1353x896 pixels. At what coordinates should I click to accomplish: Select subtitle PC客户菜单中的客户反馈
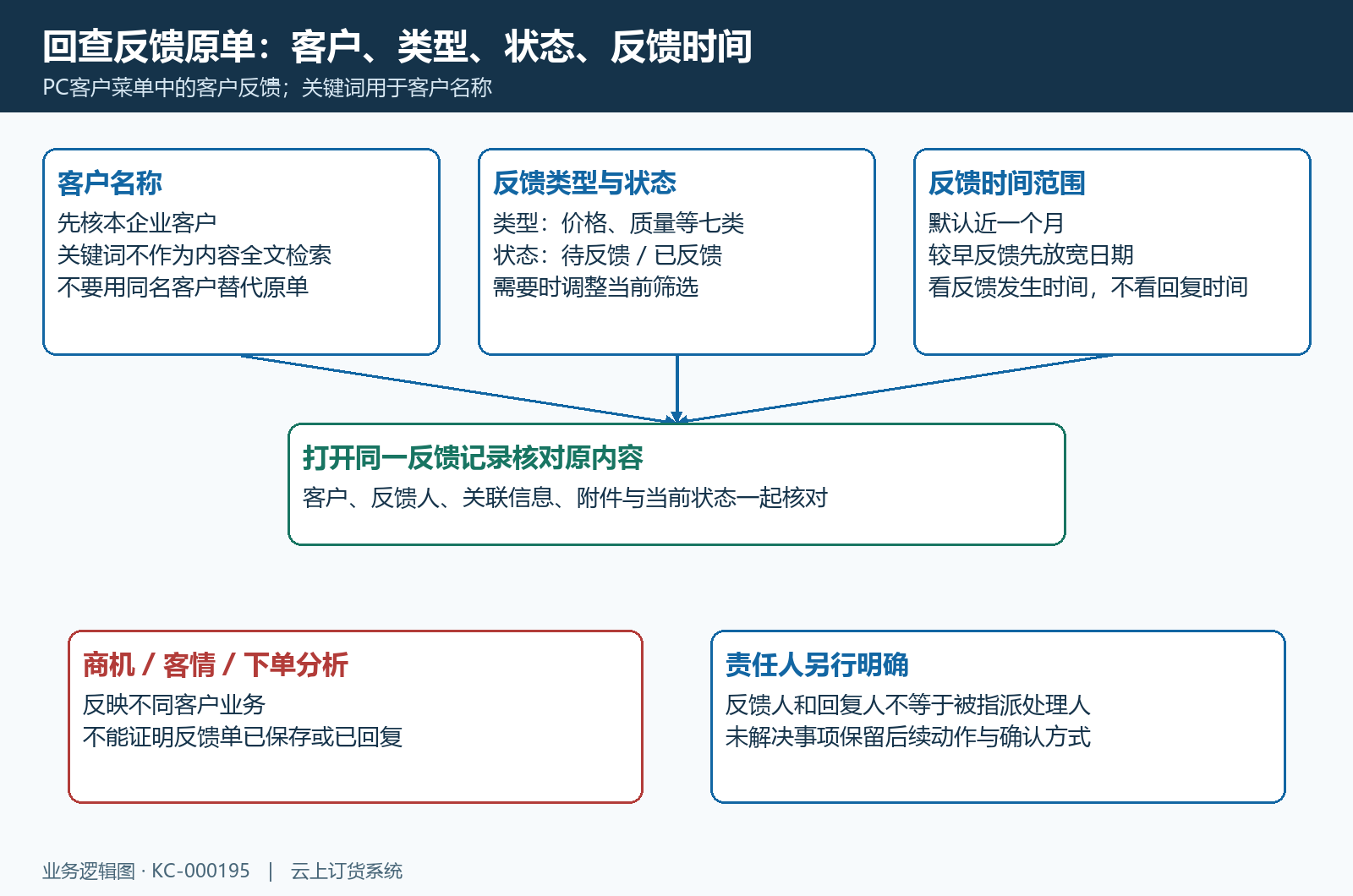tap(162, 88)
